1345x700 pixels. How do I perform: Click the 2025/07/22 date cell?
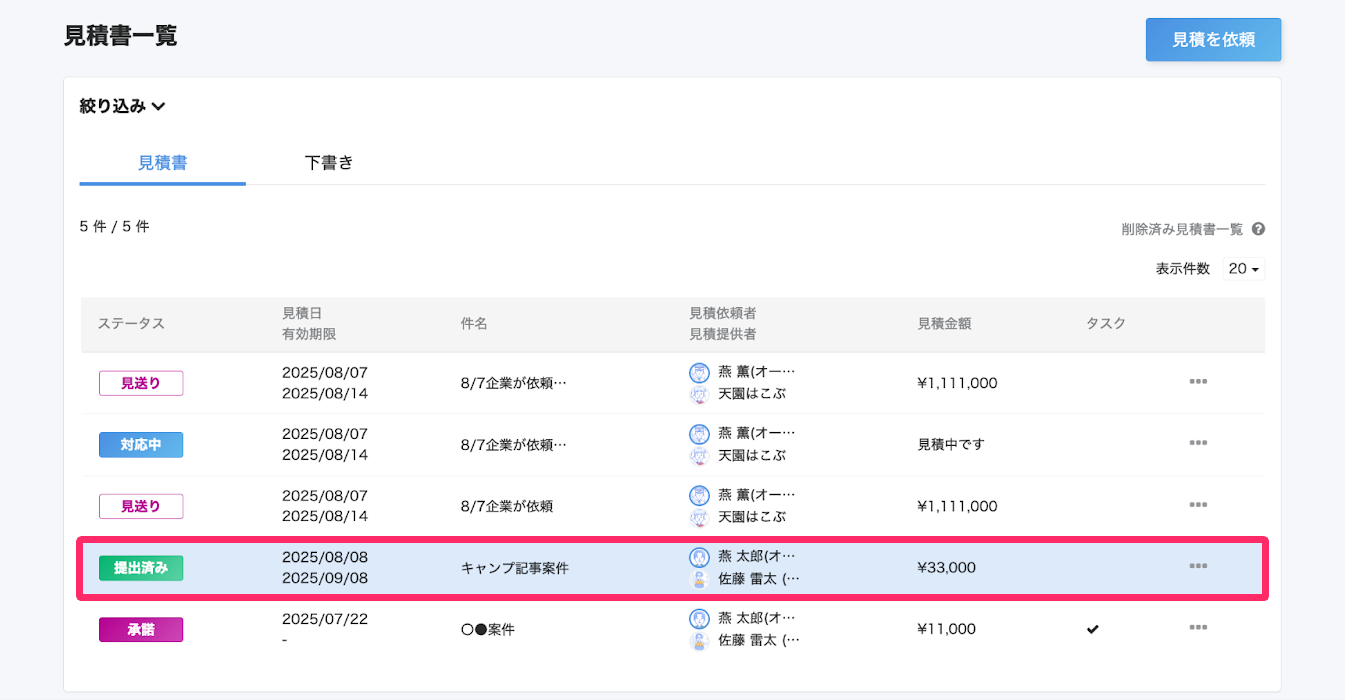tap(325, 619)
